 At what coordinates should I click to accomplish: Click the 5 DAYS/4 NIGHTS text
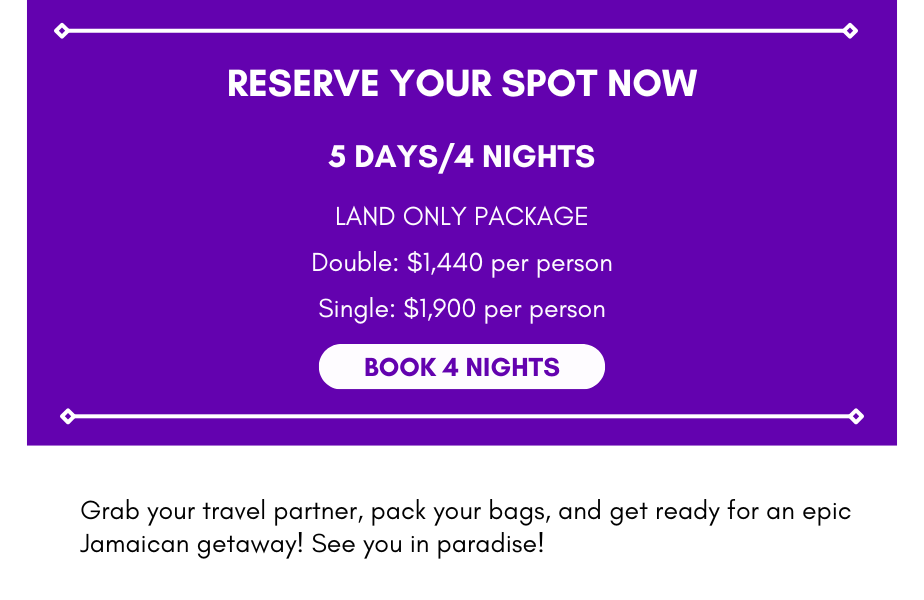click(x=461, y=157)
